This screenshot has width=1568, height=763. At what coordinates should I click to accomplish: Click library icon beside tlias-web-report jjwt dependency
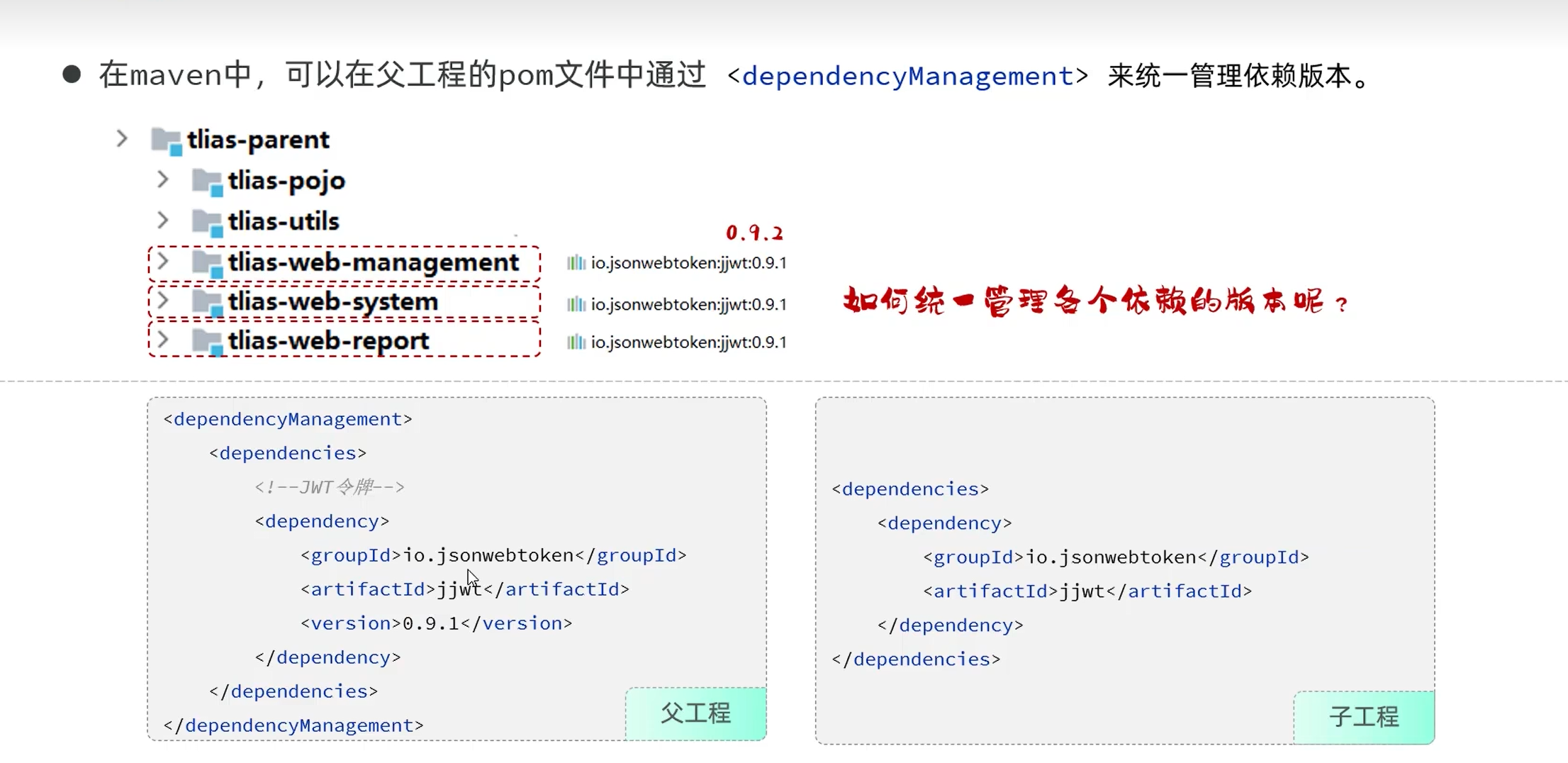click(576, 342)
